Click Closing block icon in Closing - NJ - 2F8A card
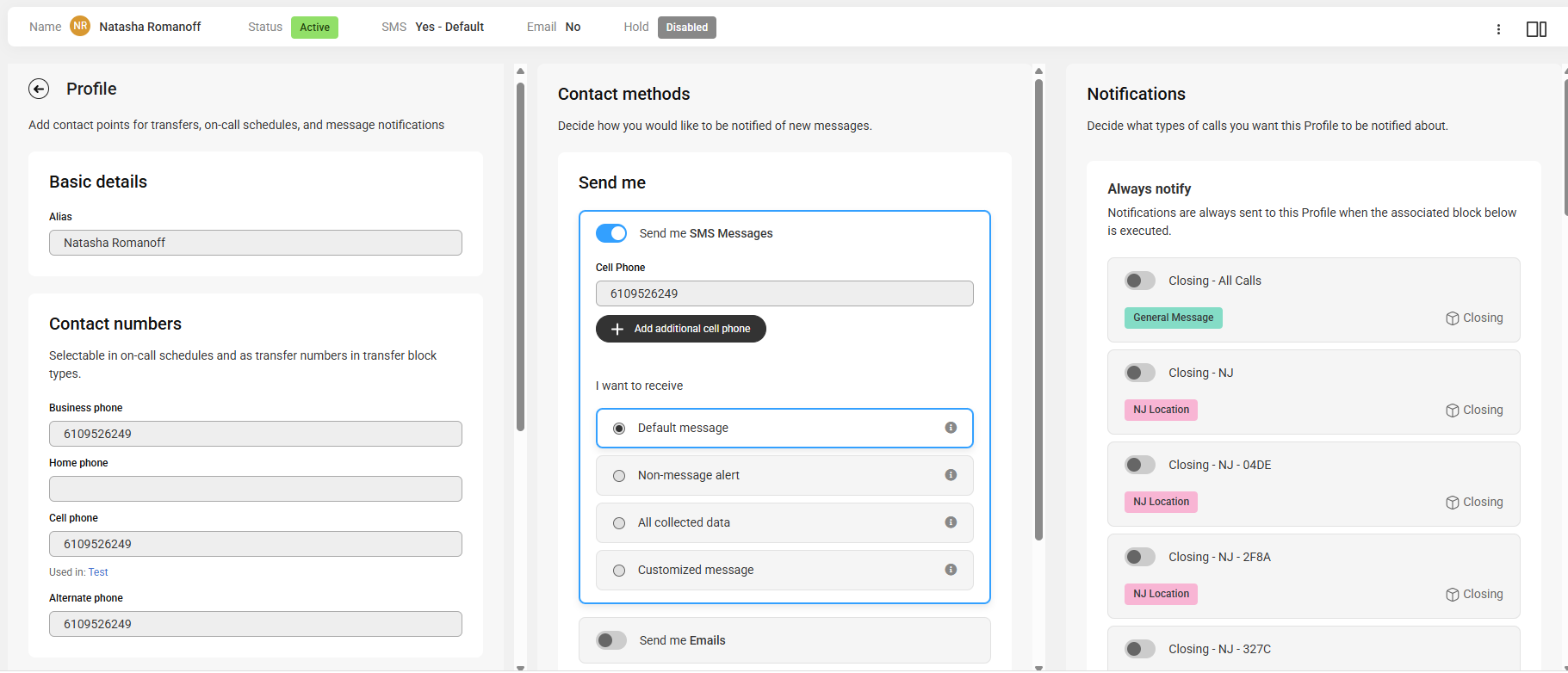 (1452, 595)
